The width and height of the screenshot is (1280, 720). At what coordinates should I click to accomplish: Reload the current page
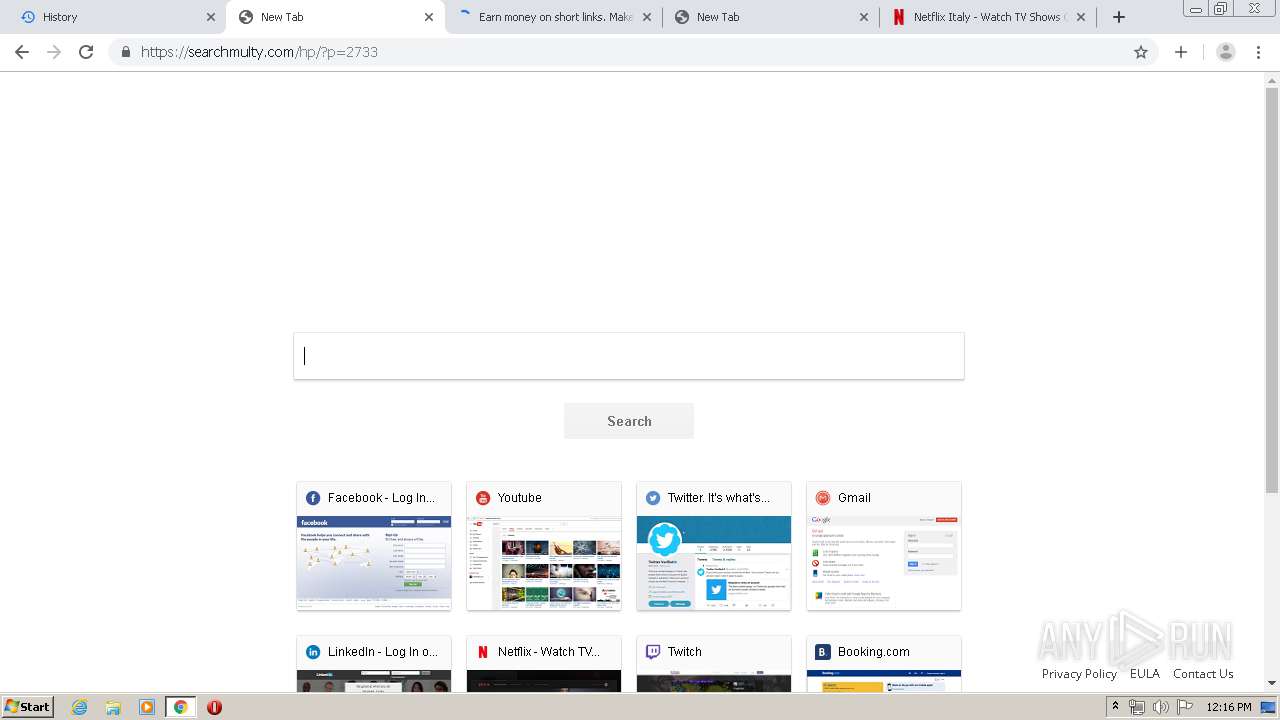[86, 52]
